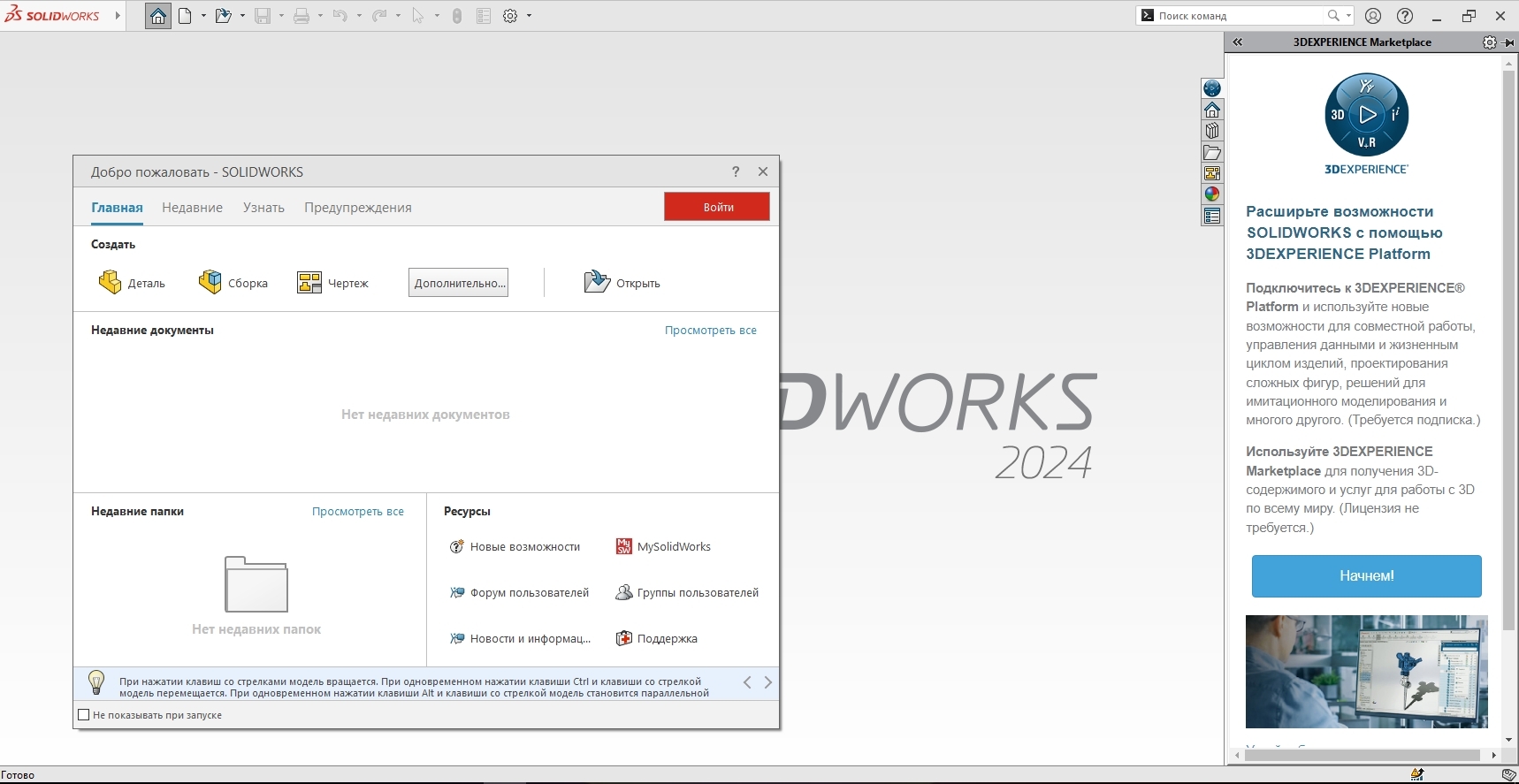Select the cursor Select tool icon
The height and width of the screenshot is (784, 1519).
click(x=418, y=16)
